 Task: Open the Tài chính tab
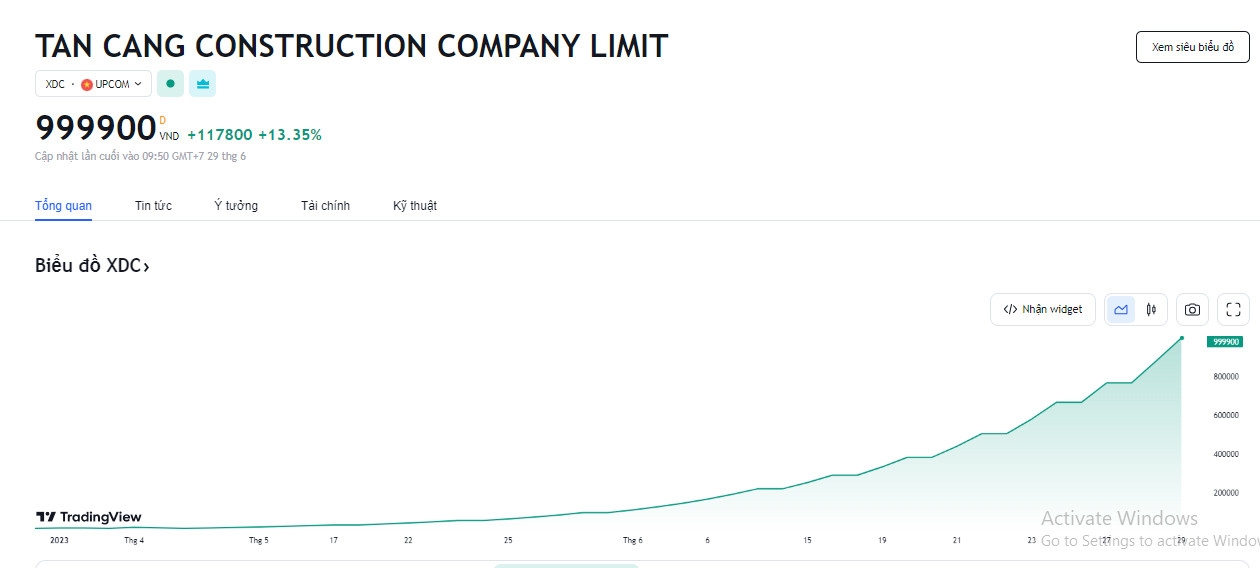pyautogui.click(x=325, y=206)
